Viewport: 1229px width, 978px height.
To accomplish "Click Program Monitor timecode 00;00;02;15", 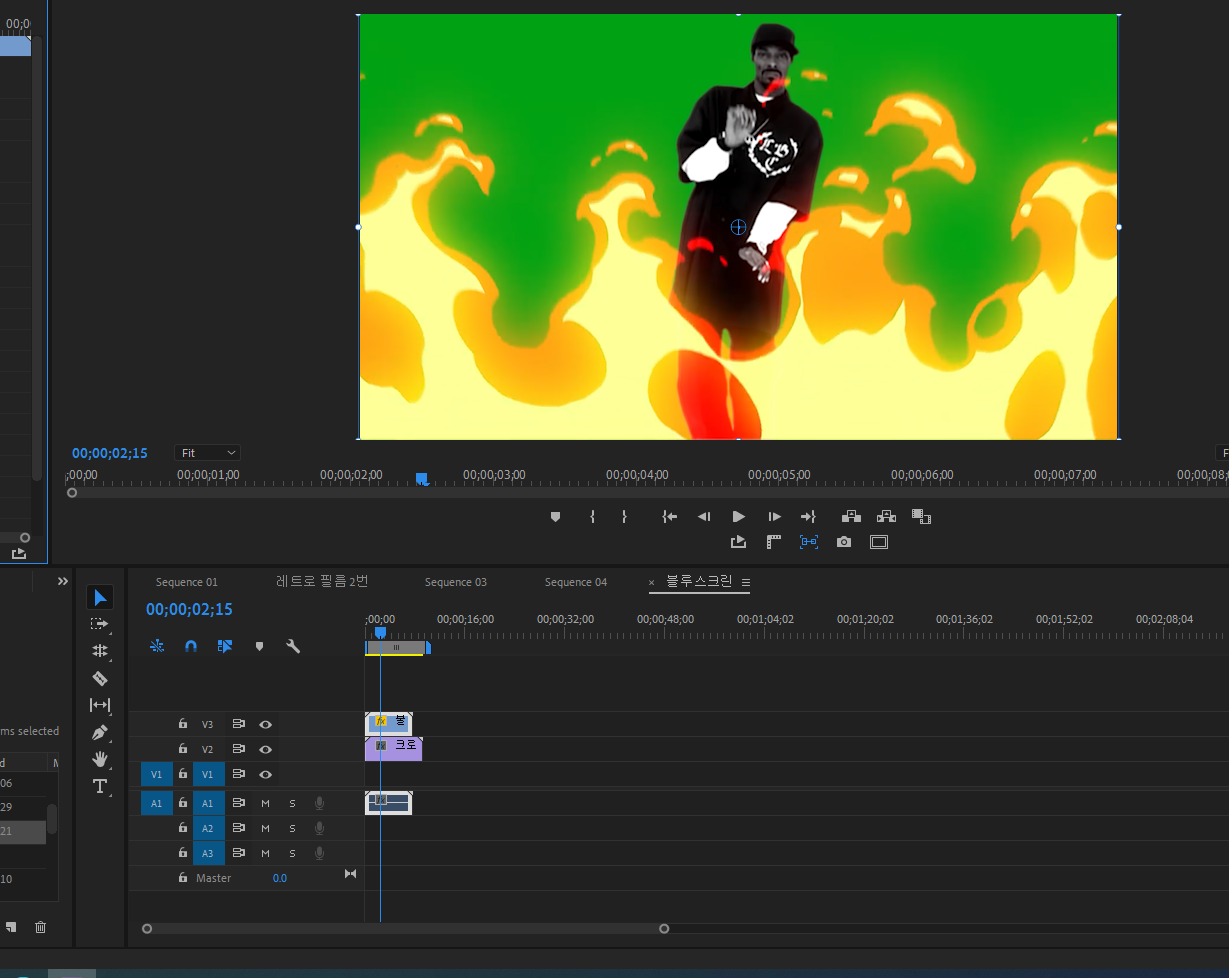I will [x=110, y=453].
